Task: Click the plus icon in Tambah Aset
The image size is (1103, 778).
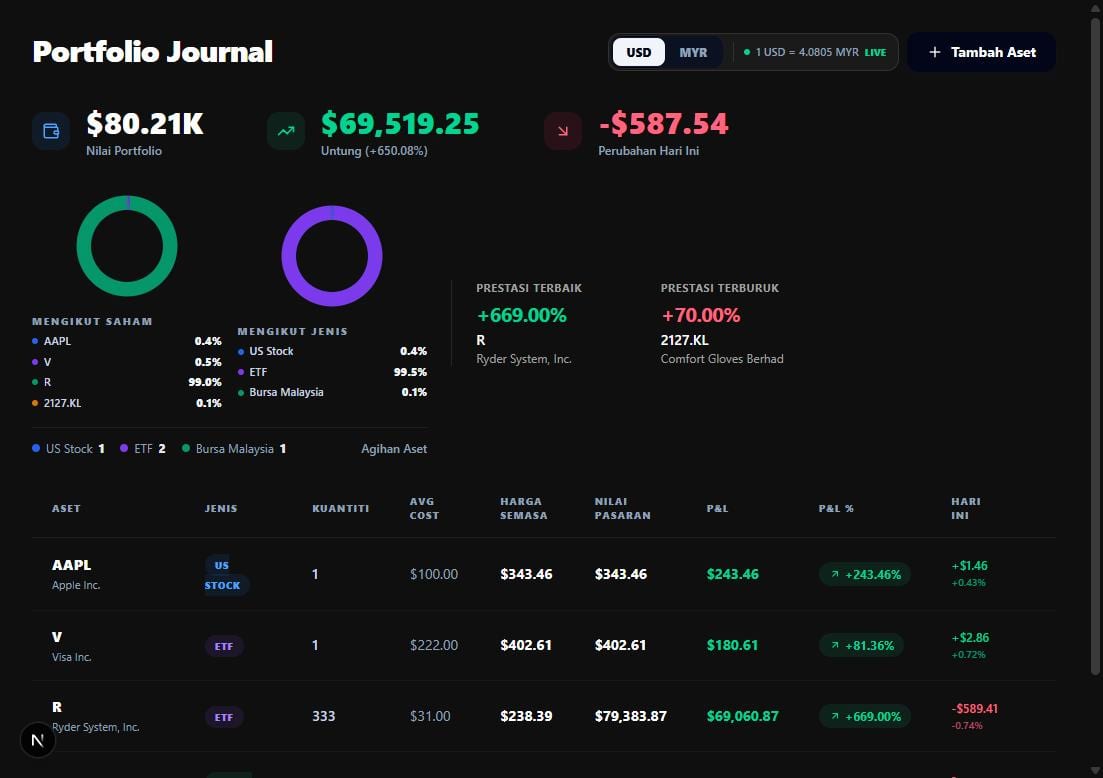Action: coord(934,52)
